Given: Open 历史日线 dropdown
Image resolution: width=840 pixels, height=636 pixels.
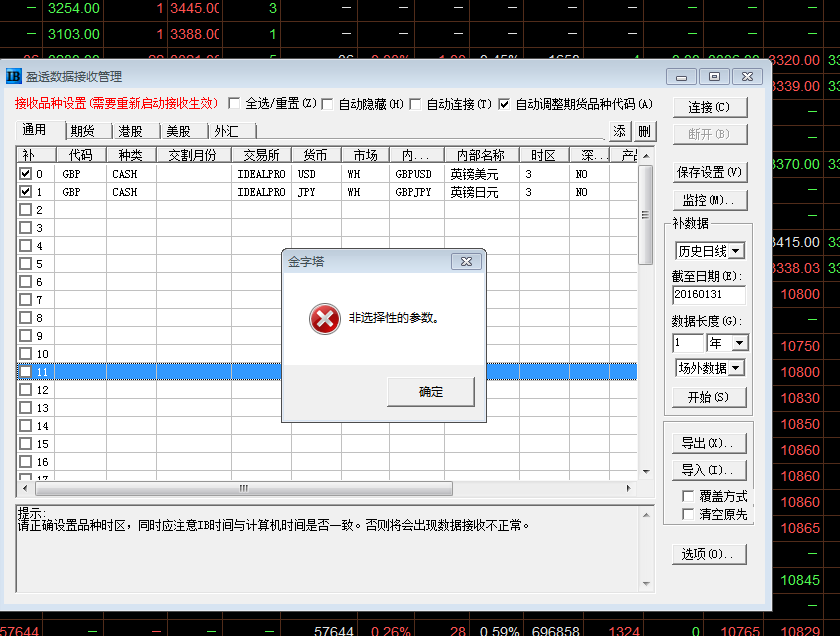Looking at the screenshot, I should pos(736,251).
